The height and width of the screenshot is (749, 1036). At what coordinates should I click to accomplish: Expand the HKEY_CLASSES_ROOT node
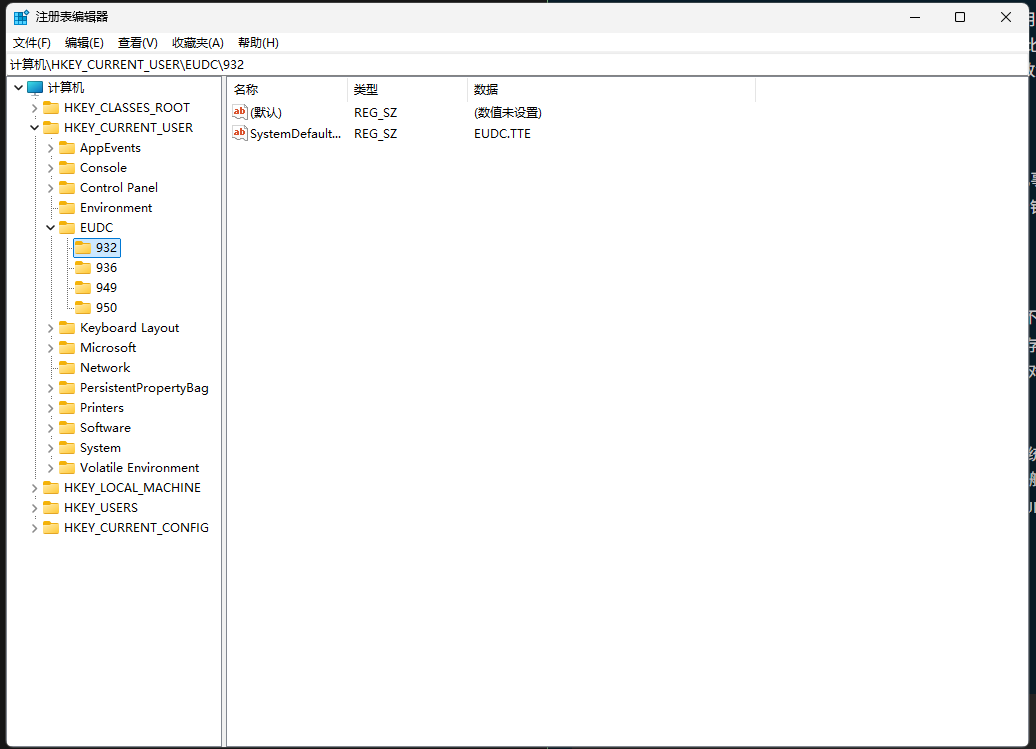34,108
